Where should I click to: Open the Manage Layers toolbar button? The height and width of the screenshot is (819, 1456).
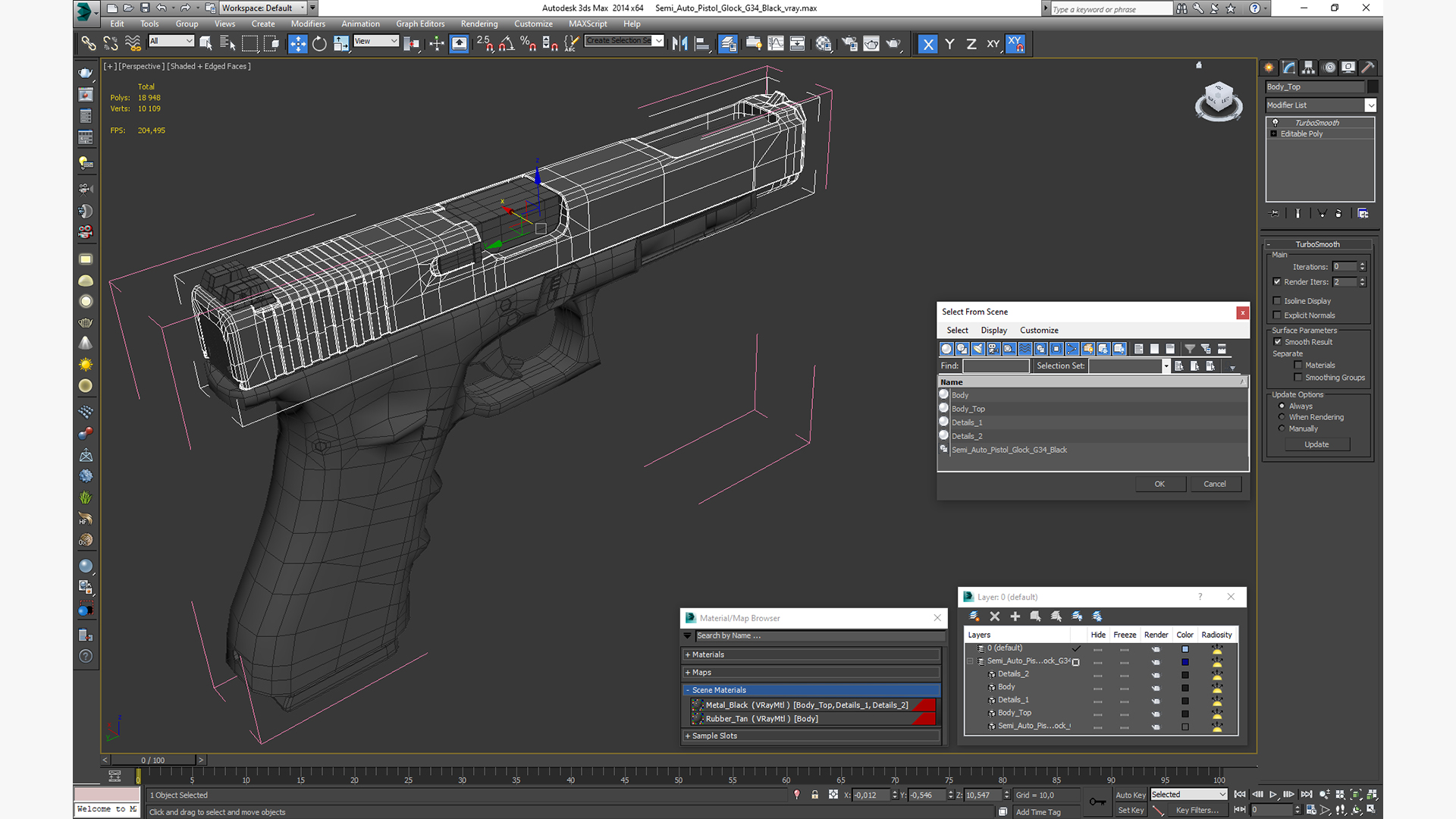728,44
